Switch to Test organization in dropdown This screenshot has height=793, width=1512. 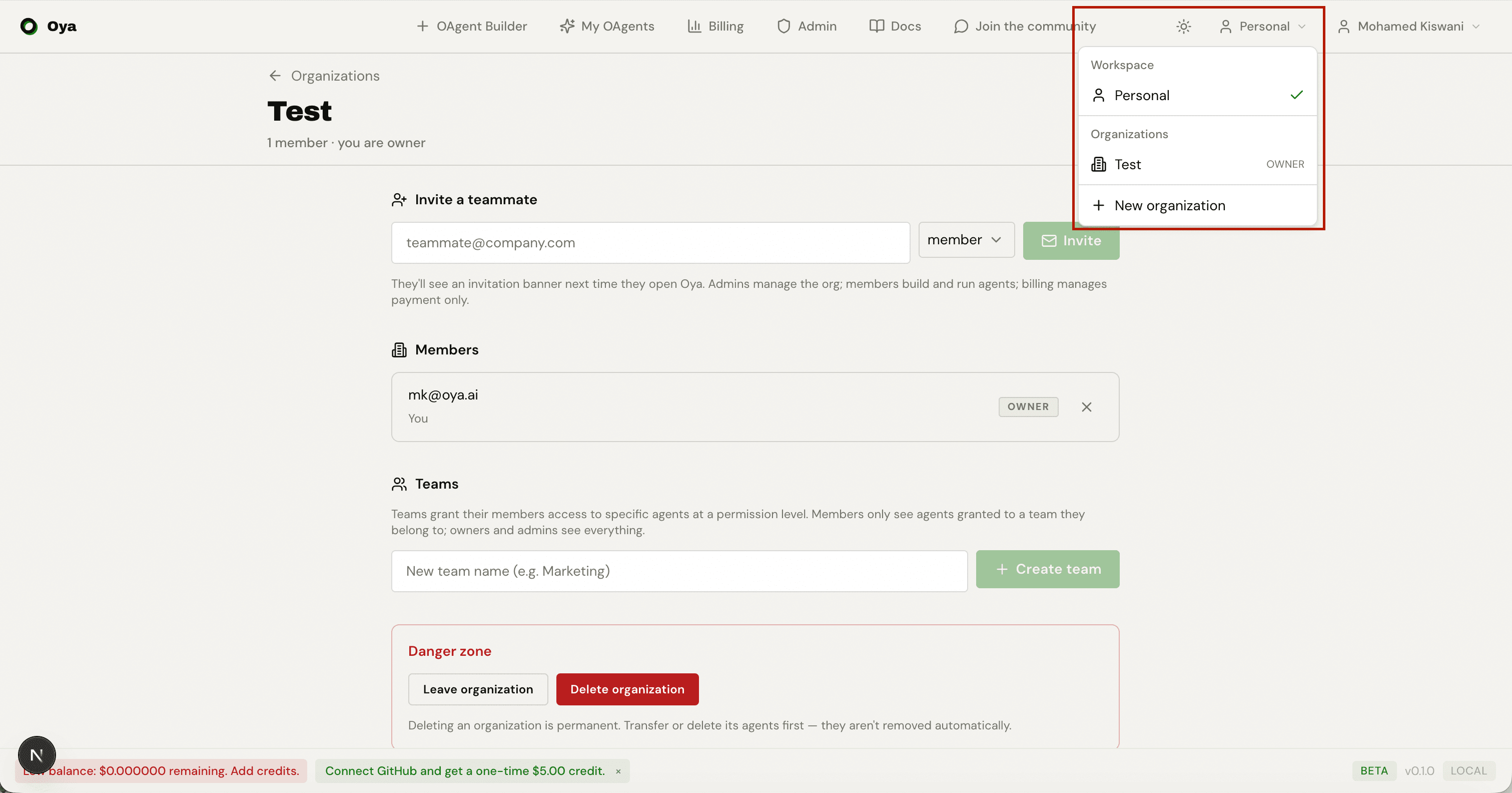[x=1197, y=165]
